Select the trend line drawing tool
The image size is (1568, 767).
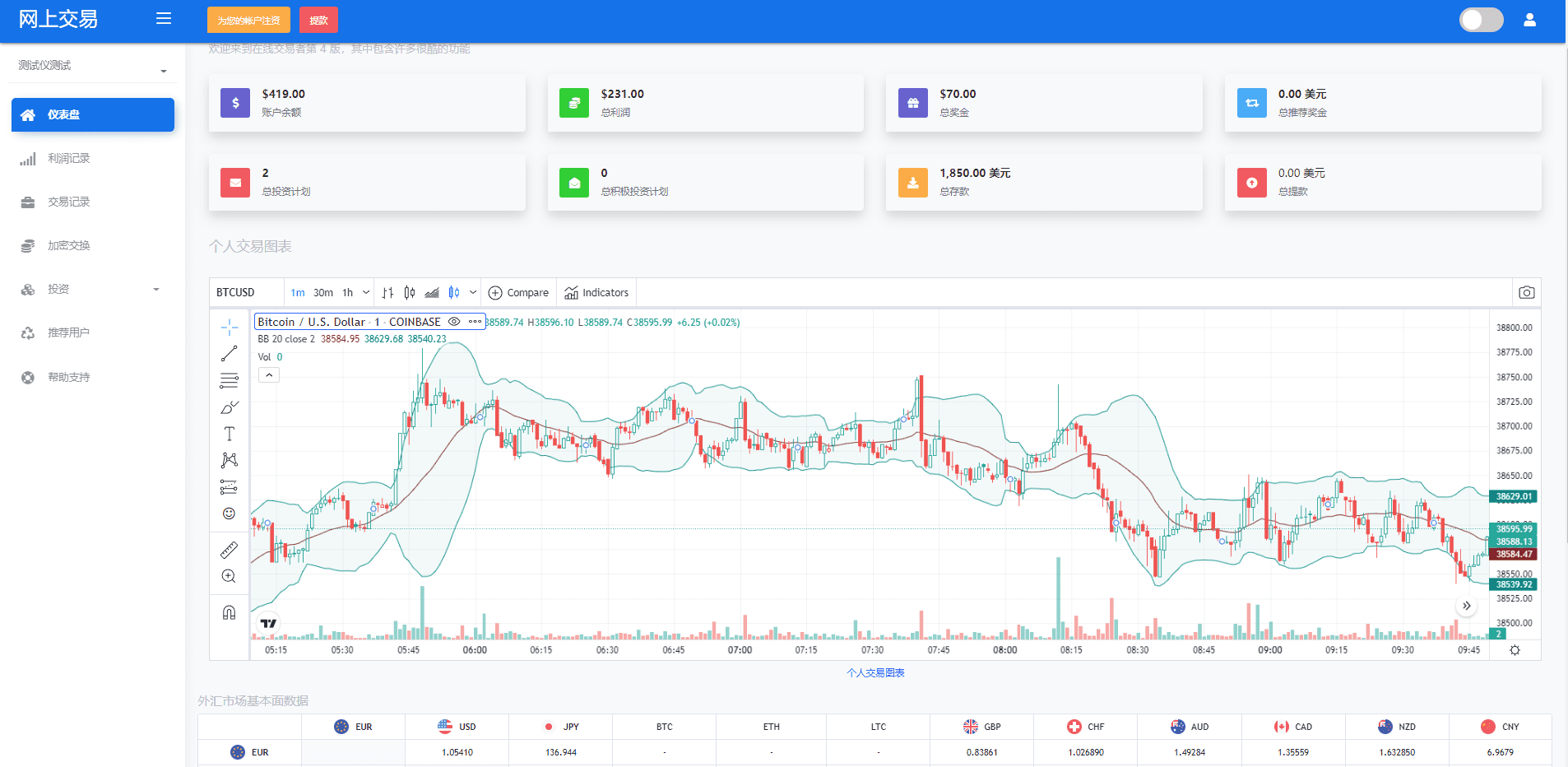pyautogui.click(x=229, y=354)
